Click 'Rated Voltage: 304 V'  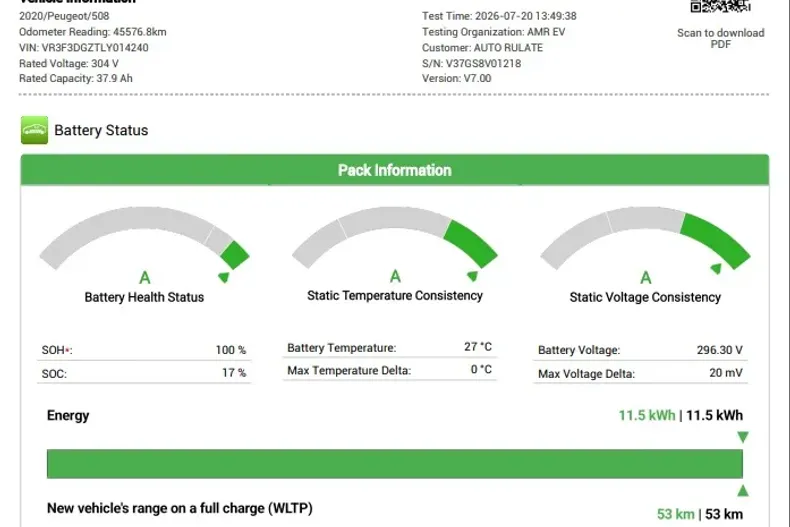click(69, 63)
